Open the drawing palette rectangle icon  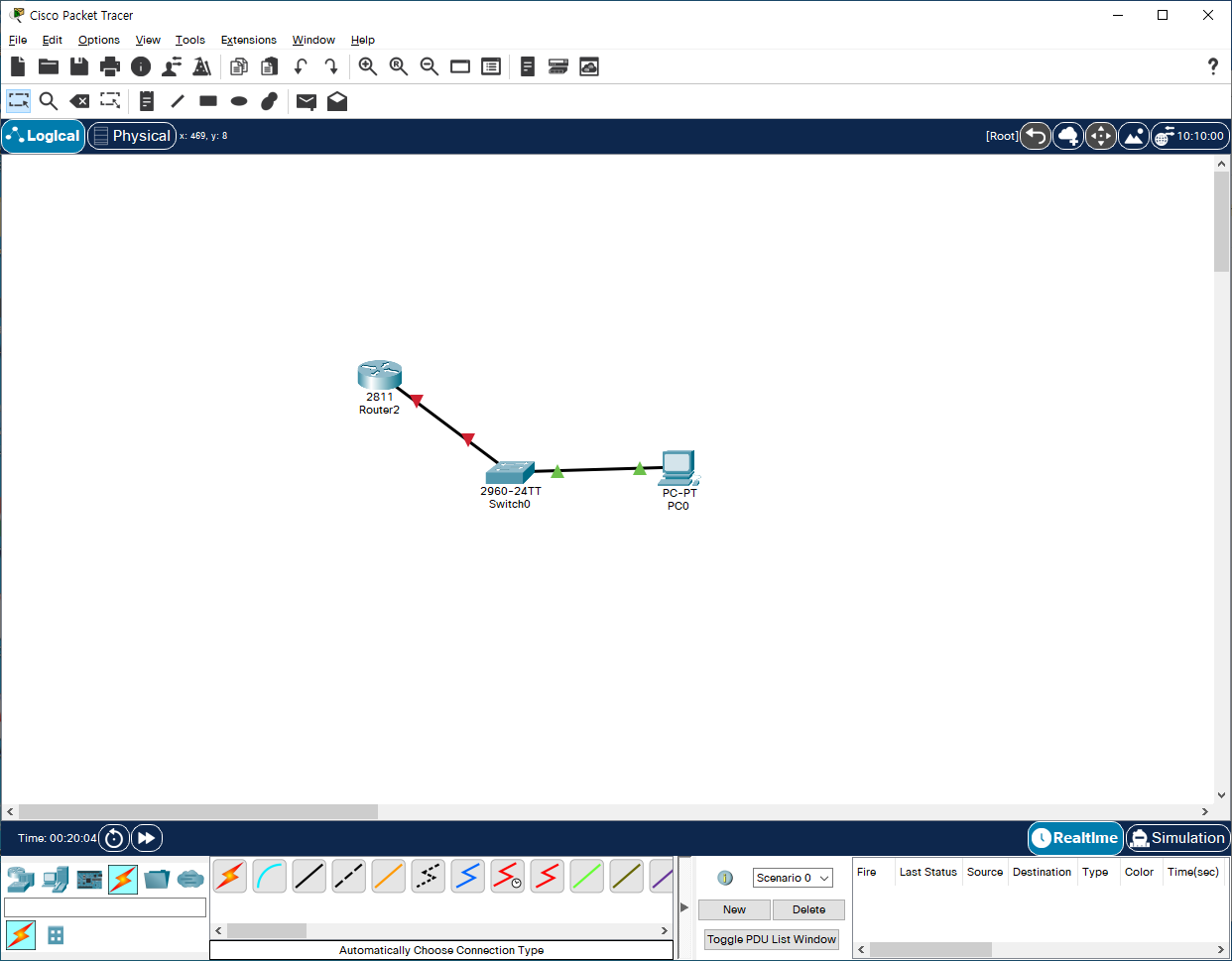tap(460, 66)
